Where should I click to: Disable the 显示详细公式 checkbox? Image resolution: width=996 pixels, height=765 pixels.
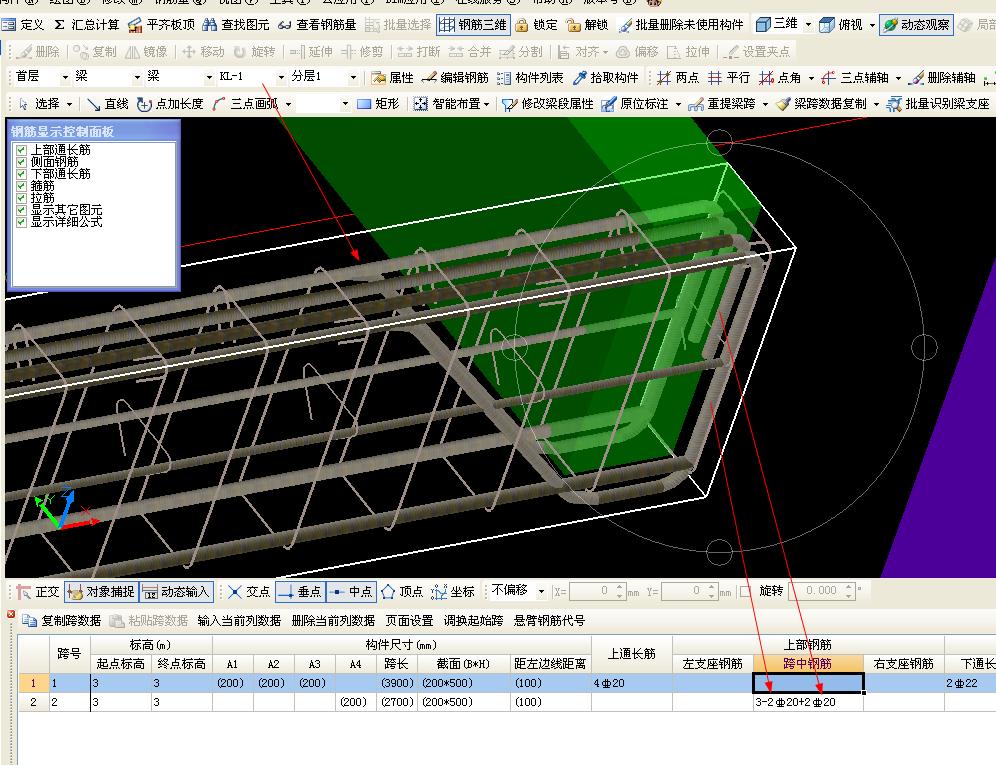pyautogui.click(x=21, y=222)
